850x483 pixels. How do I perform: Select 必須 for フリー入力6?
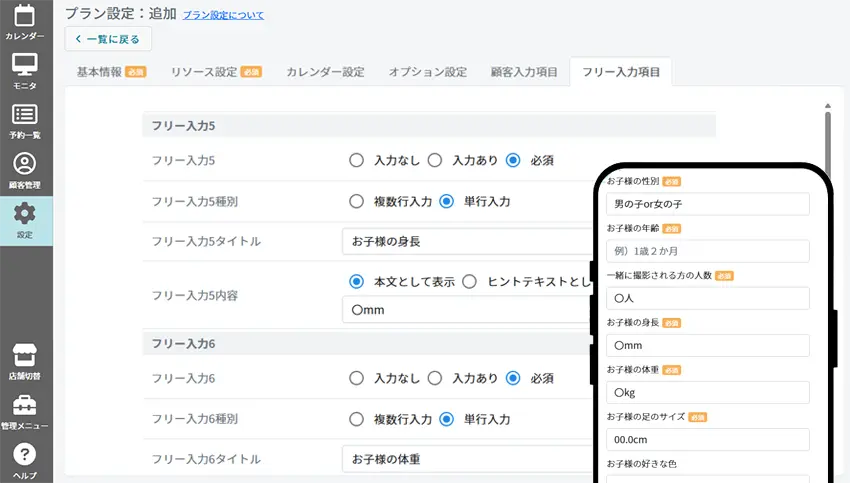513,378
